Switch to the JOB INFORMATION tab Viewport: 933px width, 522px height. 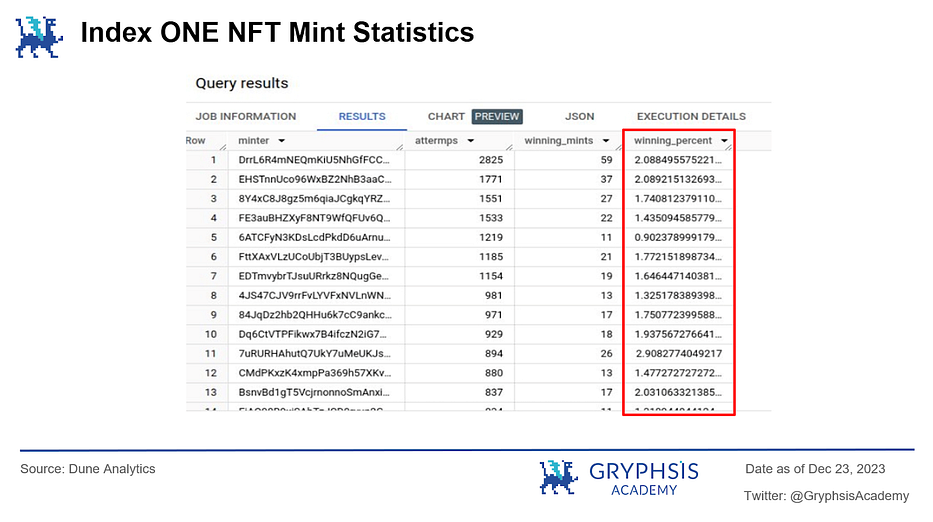pyautogui.click(x=246, y=117)
